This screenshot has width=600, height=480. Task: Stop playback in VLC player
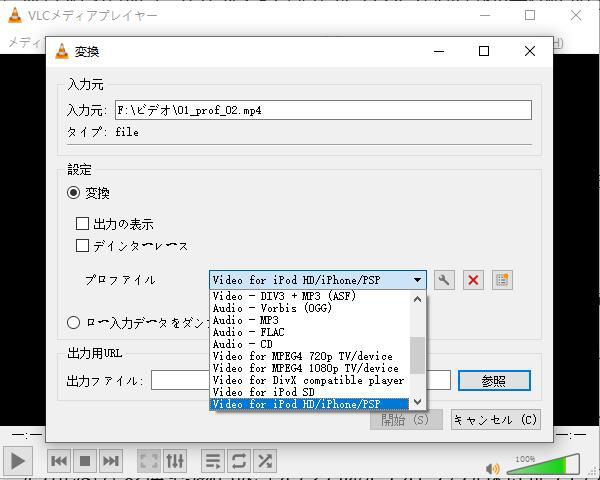tap(85, 461)
